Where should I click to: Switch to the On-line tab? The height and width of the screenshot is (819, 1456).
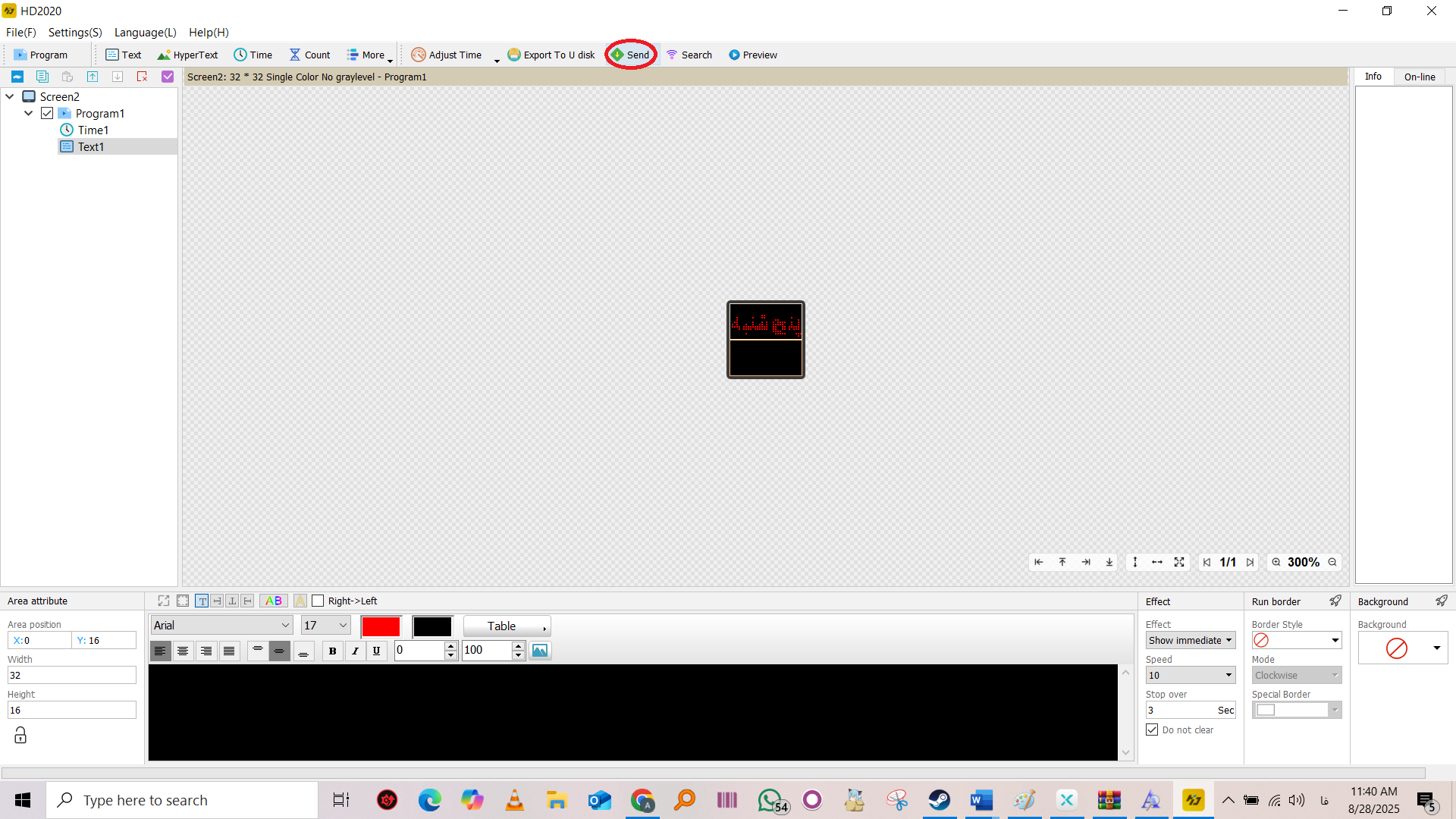[1419, 77]
